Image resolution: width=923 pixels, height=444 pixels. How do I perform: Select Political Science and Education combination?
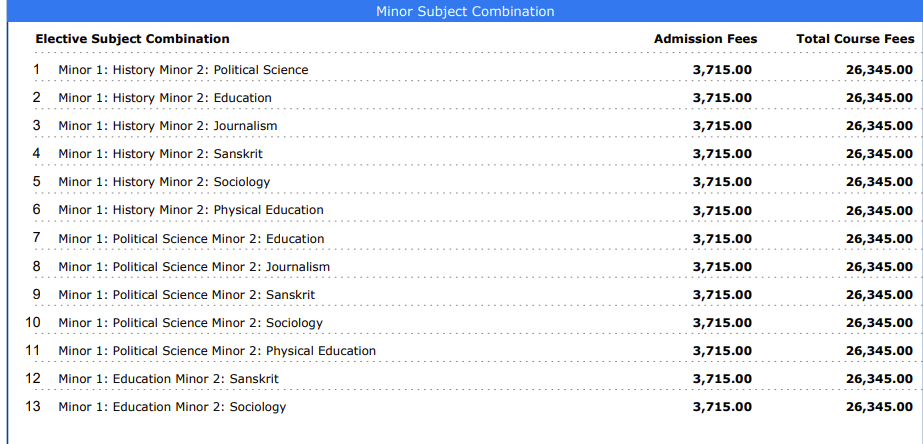[191, 239]
